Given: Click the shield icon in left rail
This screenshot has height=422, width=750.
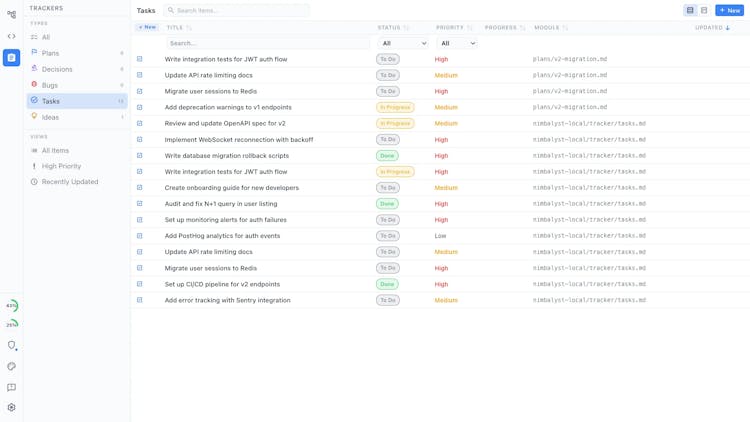Looking at the screenshot, I should (12, 345).
